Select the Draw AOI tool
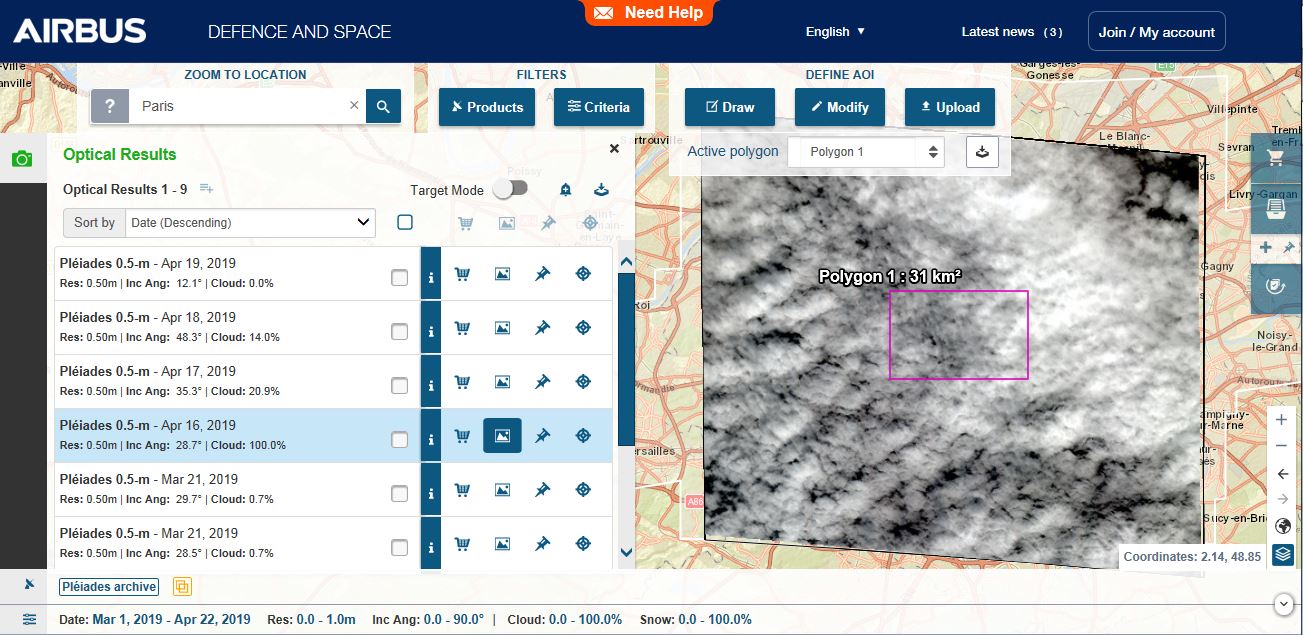The width and height of the screenshot is (1303, 635). tap(730, 107)
